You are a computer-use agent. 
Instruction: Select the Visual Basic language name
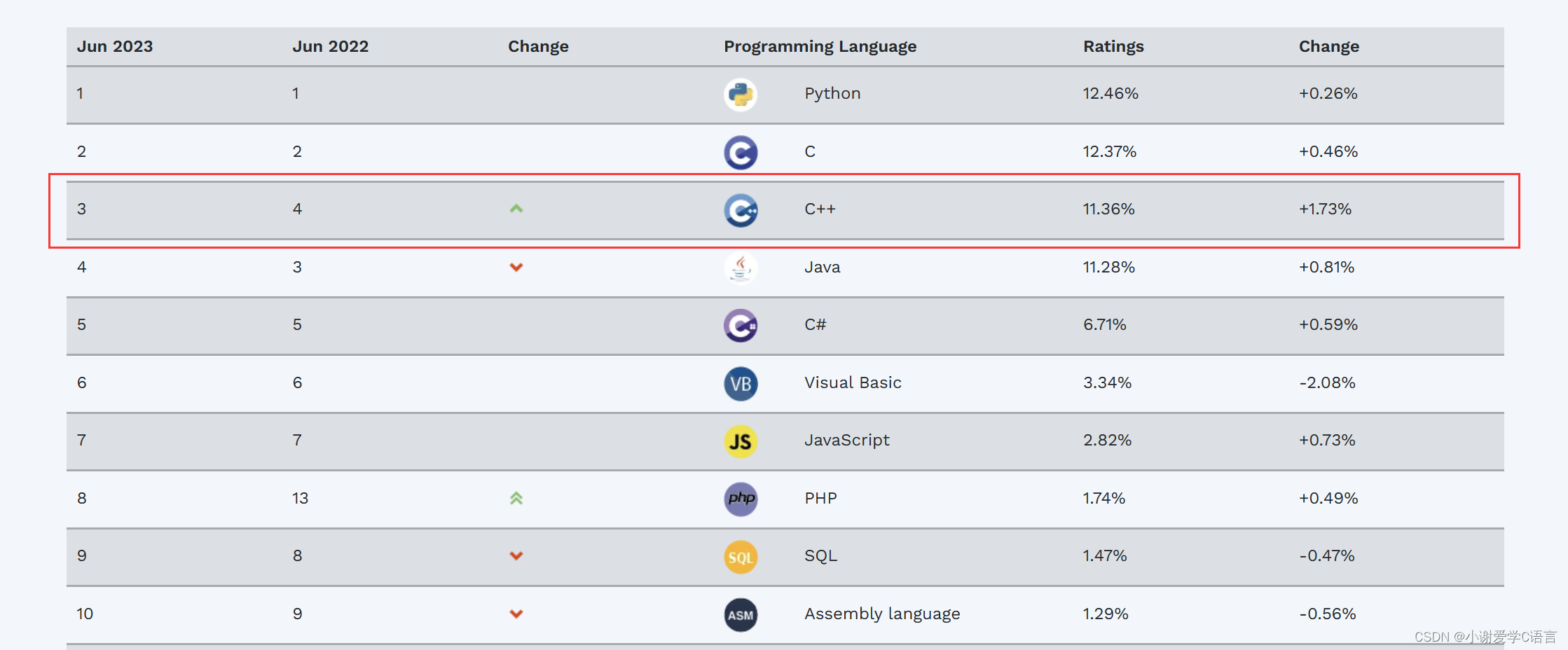tap(853, 382)
